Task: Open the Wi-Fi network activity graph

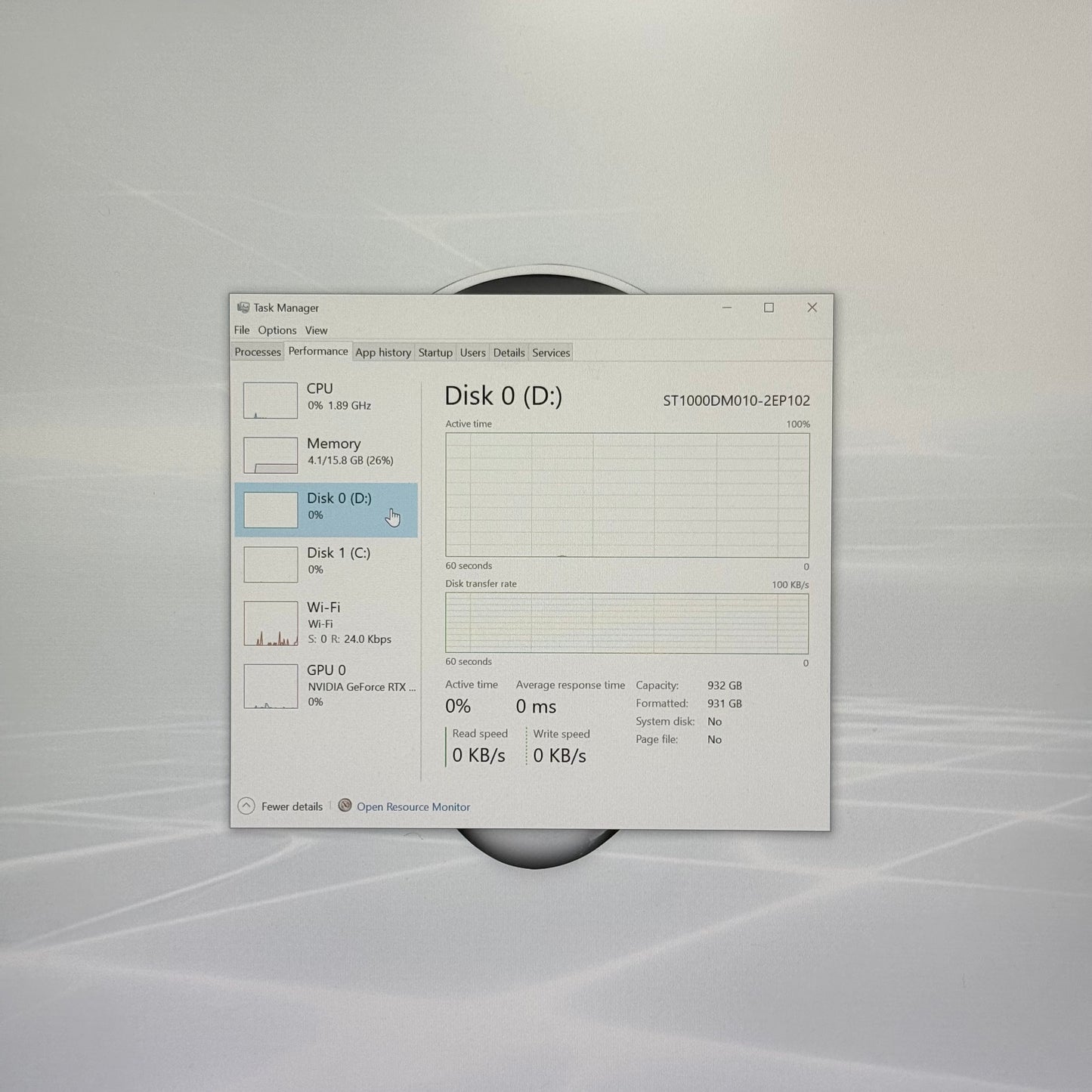Action: [x=270, y=623]
